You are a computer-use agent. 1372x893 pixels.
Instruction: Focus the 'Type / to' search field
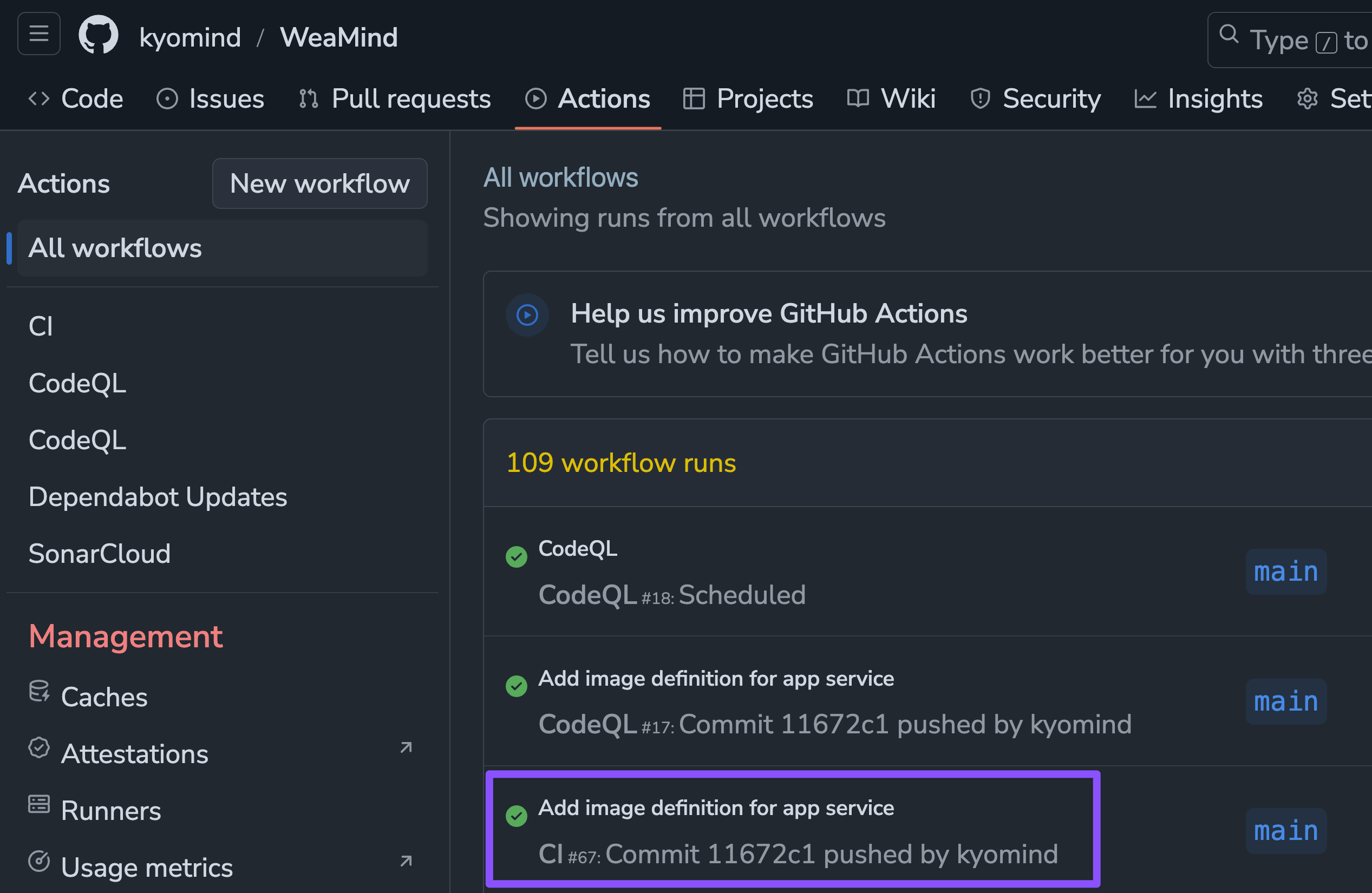click(x=1290, y=40)
